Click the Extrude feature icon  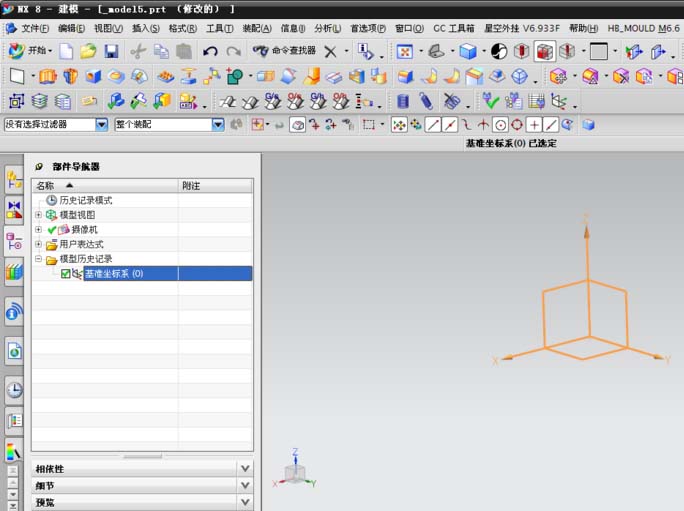point(48,76)
